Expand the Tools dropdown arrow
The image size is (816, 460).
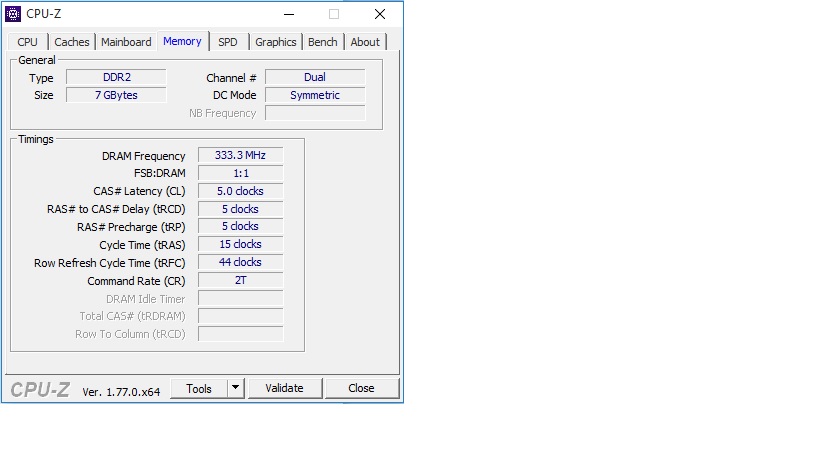(x=236, y=388)
